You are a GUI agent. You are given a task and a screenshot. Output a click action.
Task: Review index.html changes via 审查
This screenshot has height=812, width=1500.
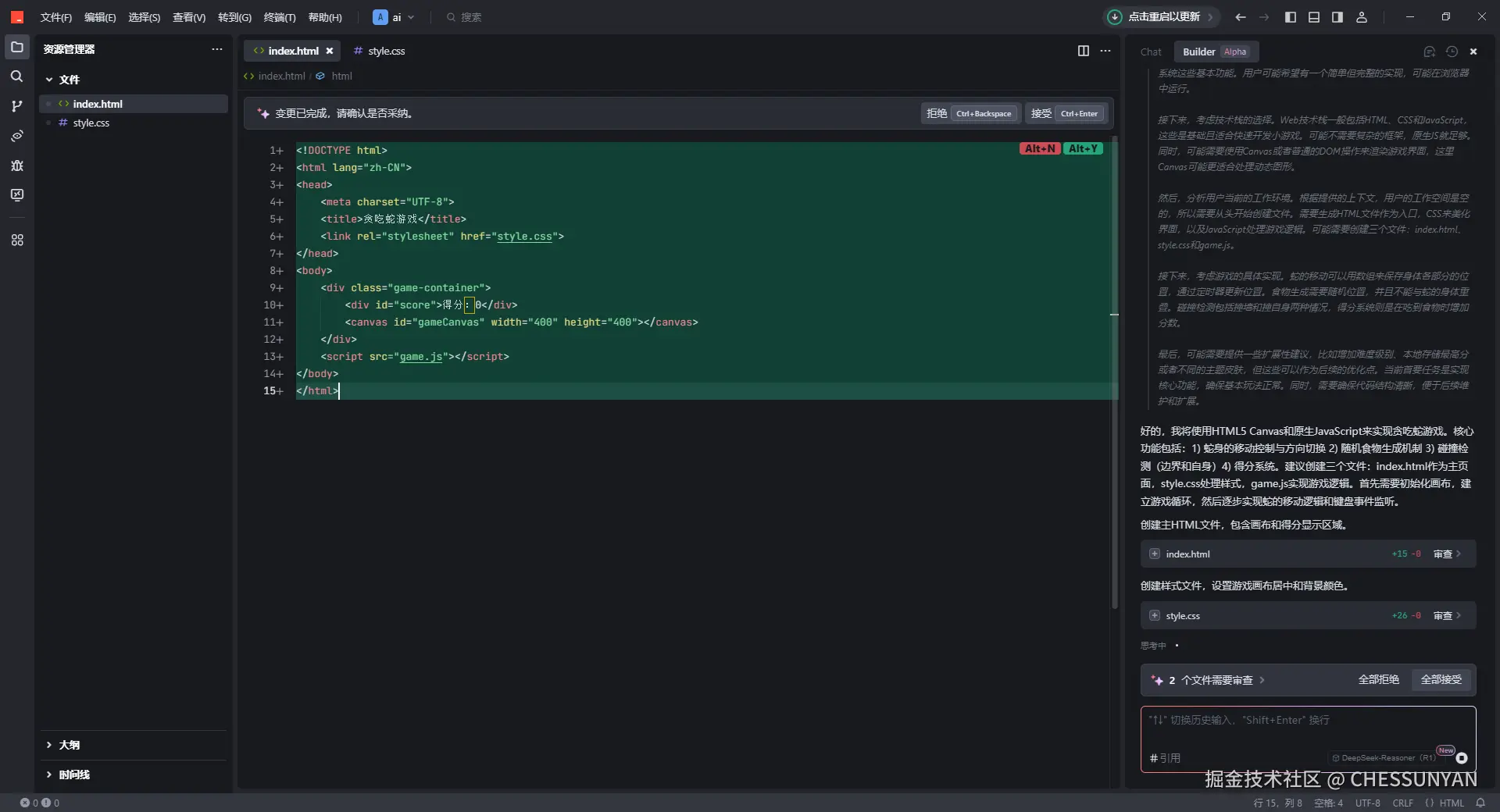(1447, 554)
